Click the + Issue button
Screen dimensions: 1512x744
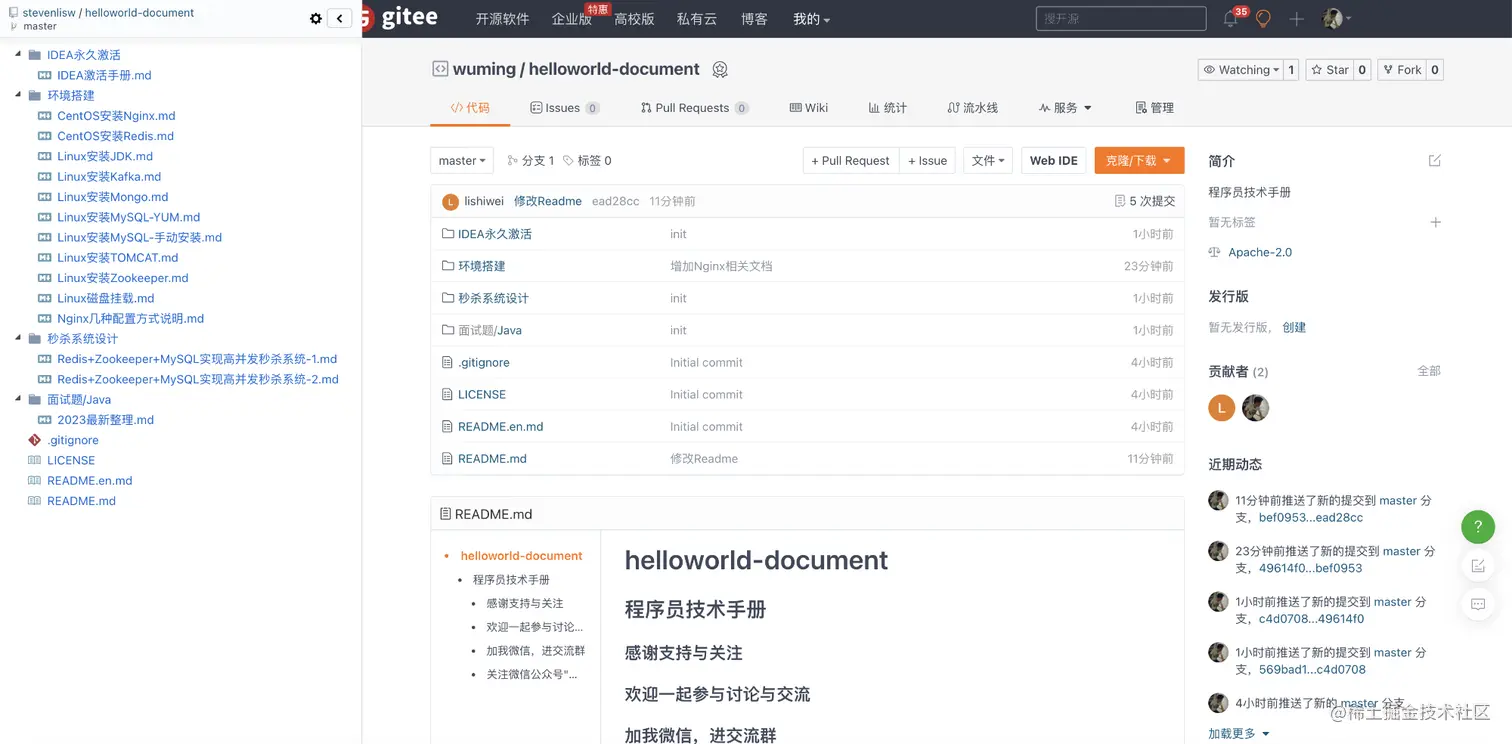927,160
